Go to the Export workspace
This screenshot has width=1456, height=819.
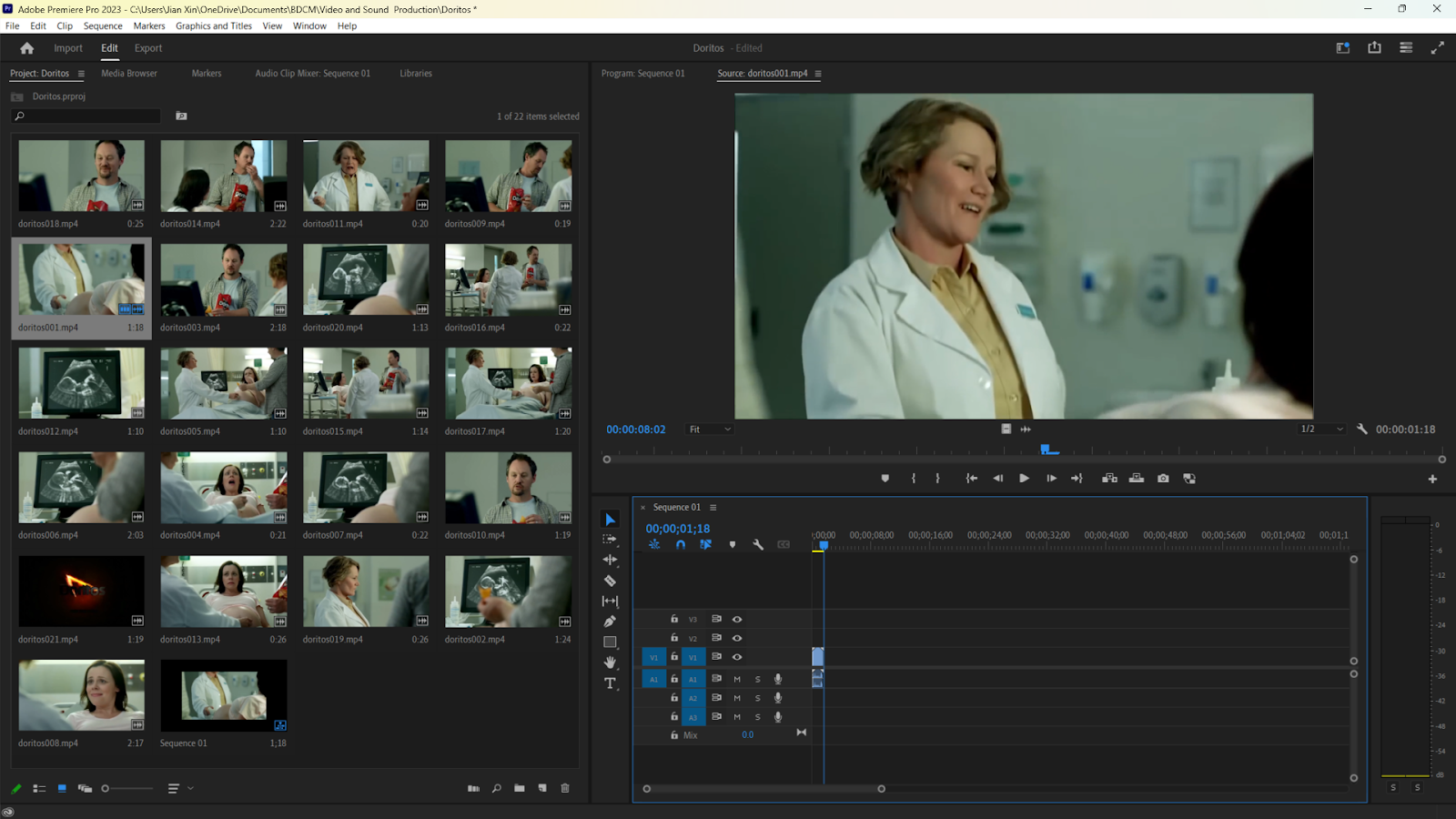point(148,48)
